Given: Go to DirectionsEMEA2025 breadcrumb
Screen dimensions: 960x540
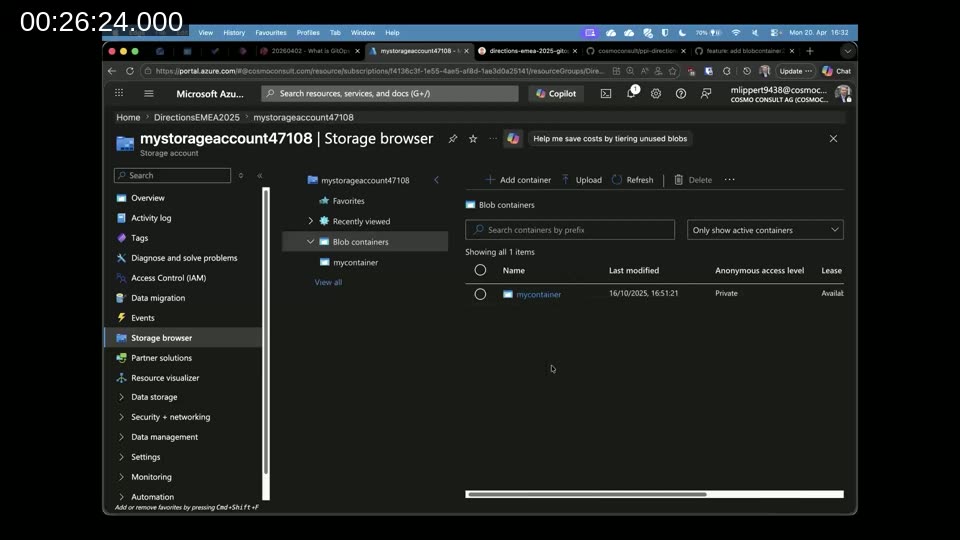Looking at the screenshot, I should (x=197, y=118).
